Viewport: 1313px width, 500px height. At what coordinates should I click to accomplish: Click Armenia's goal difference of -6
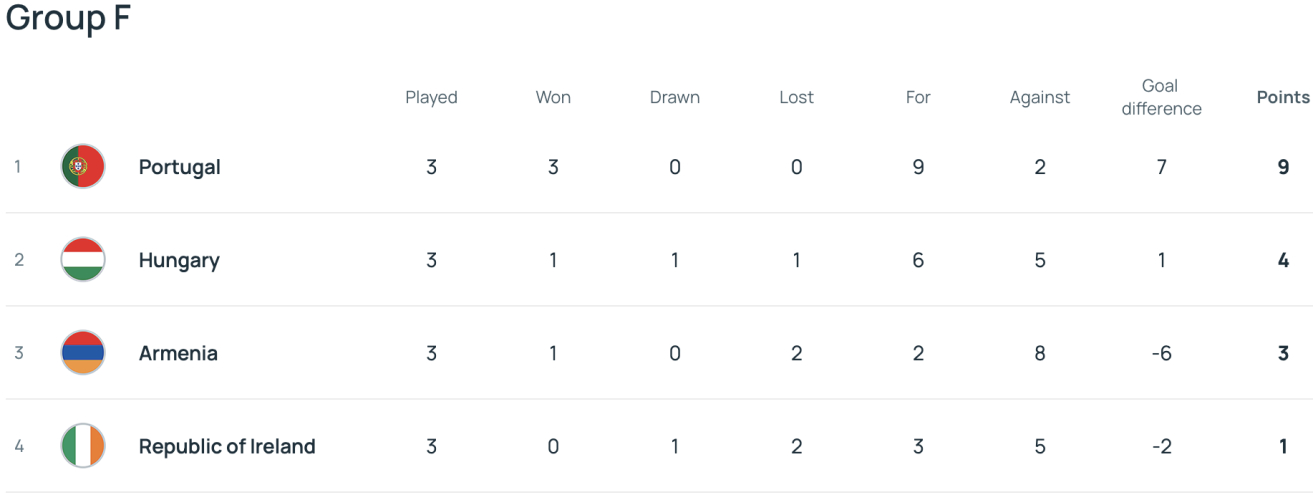click(x=1161, y=353)
